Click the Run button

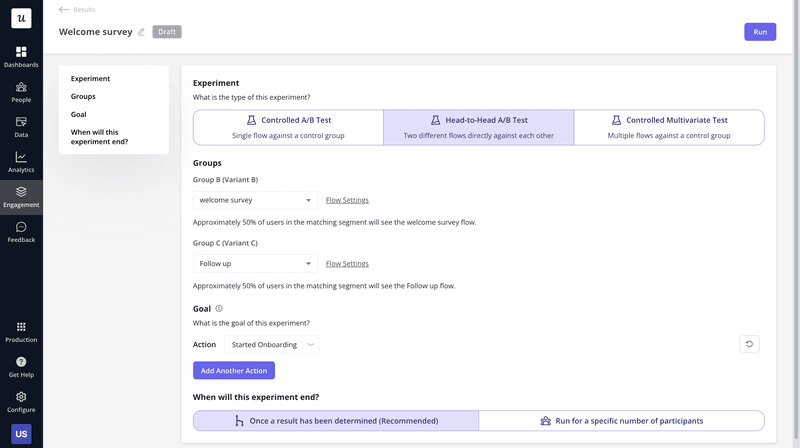[759, 32]
